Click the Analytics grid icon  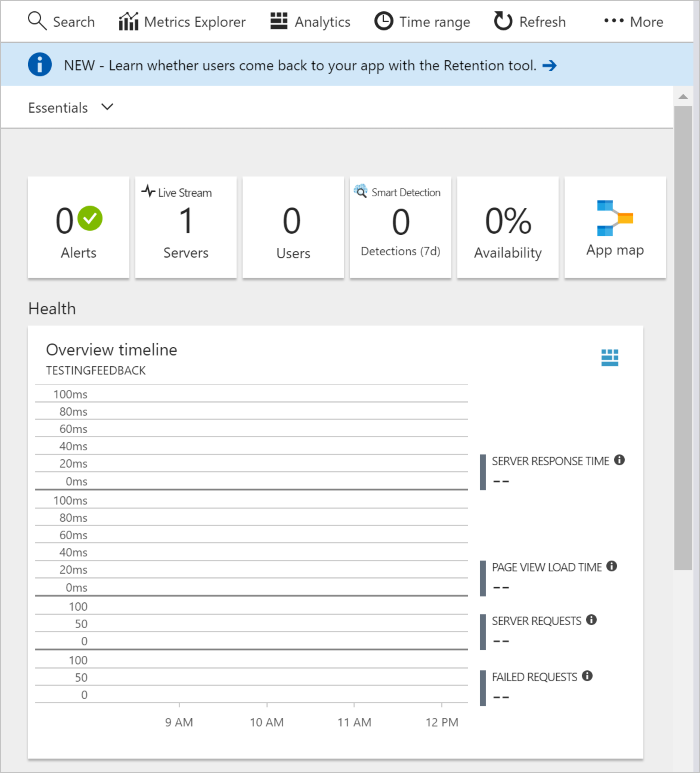click(279, 21)
